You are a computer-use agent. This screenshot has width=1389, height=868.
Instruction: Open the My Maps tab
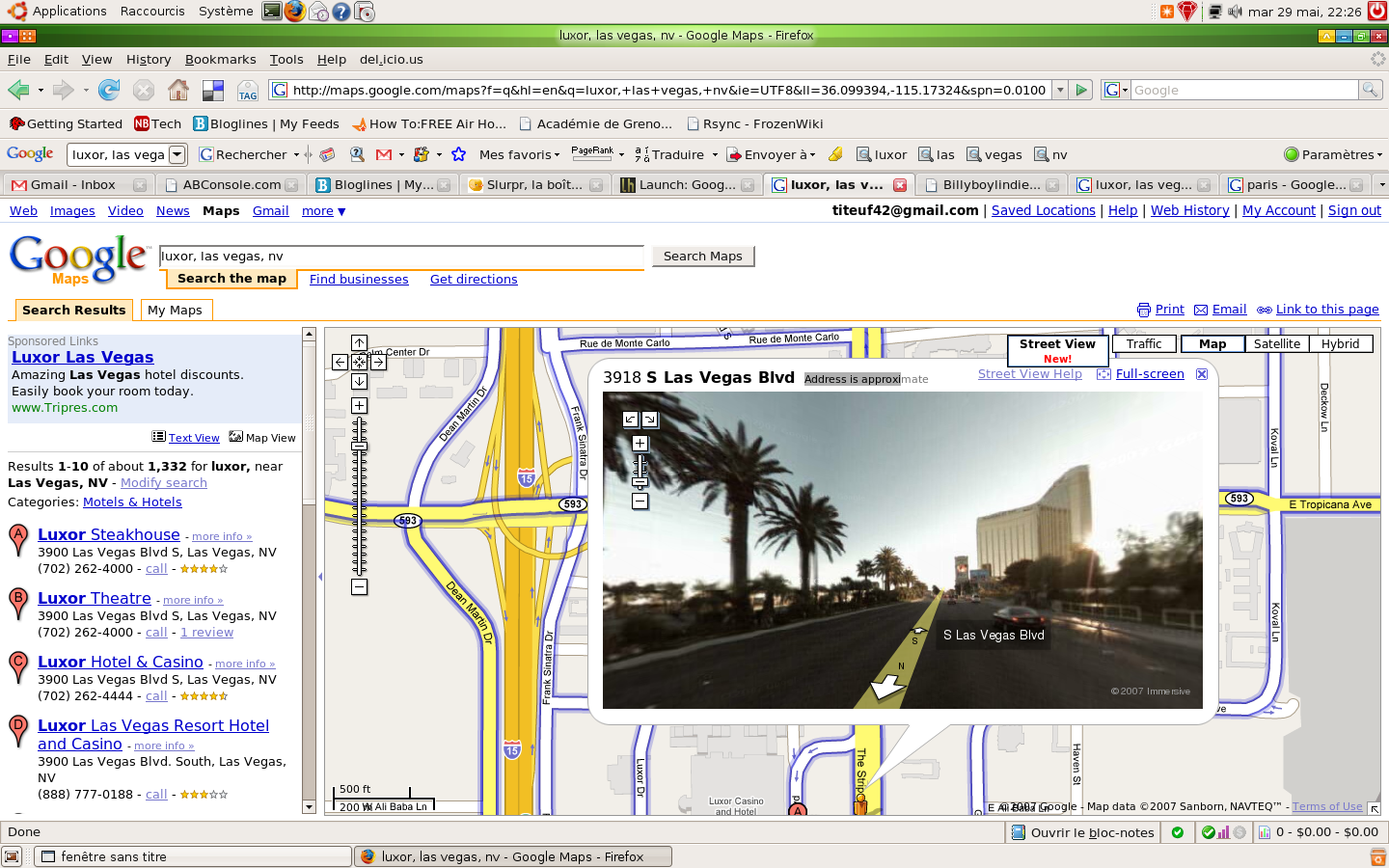[175, 310]
